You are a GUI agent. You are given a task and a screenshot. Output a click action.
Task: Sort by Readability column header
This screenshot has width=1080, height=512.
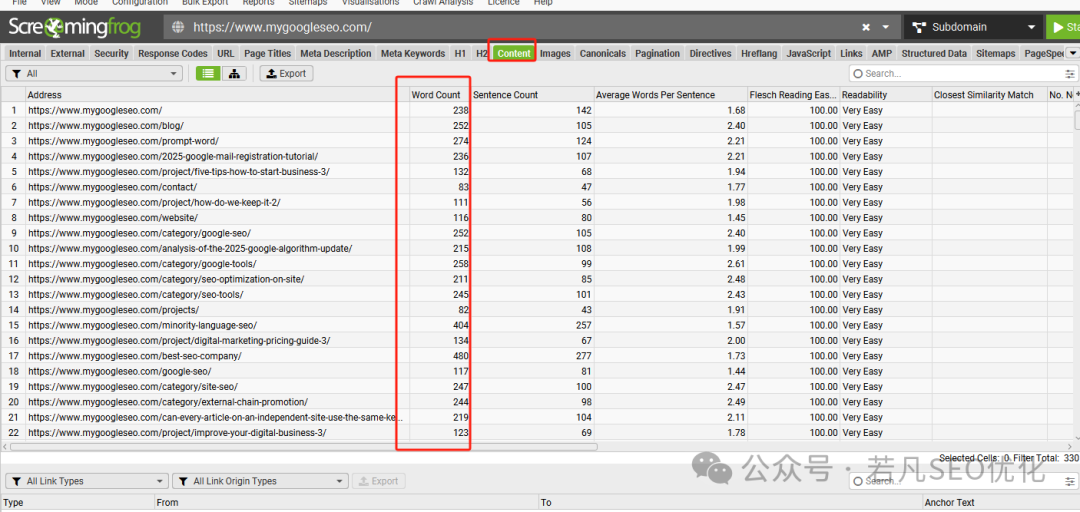pyautogui.click(x=885, y=95)
